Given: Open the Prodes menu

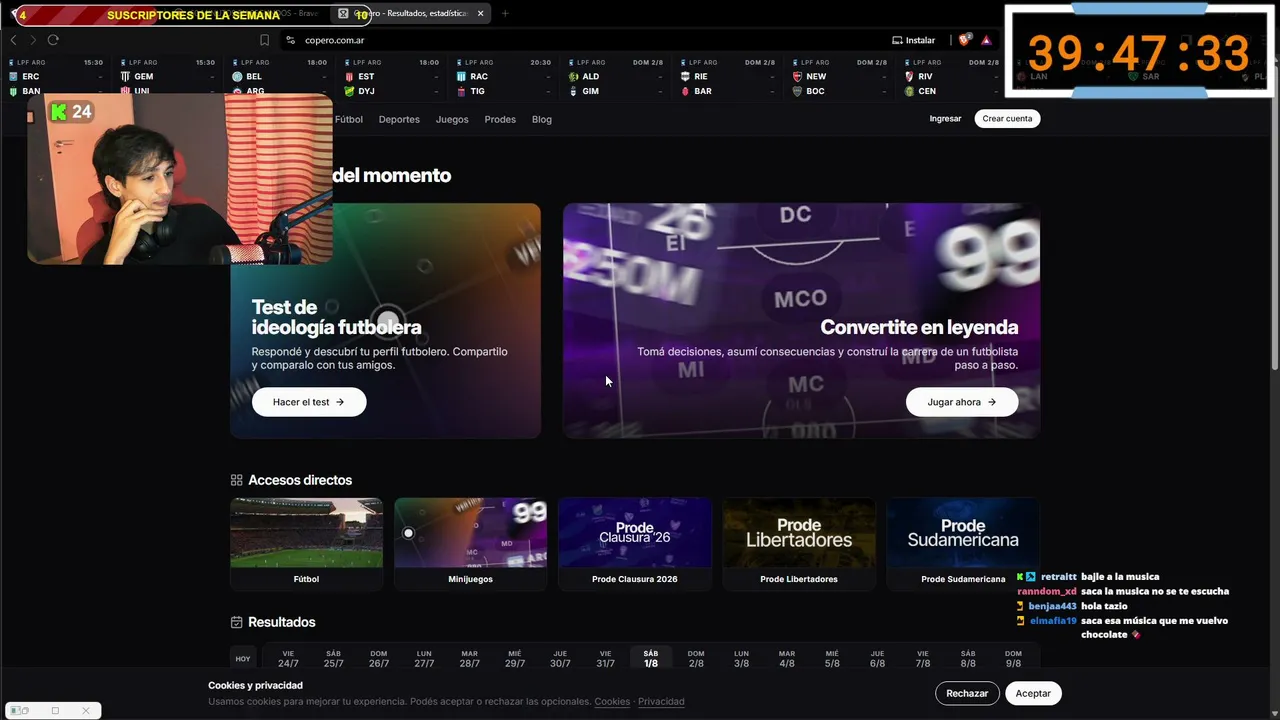Looking at the screenshot, I should coord(500,119).
